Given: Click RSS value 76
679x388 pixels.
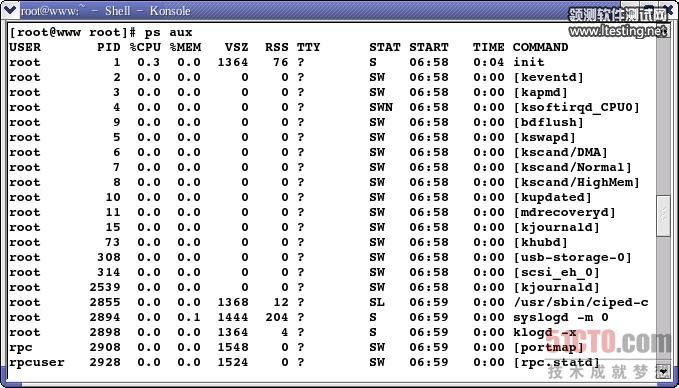Looking at the screenshot, I should [280, 62].
